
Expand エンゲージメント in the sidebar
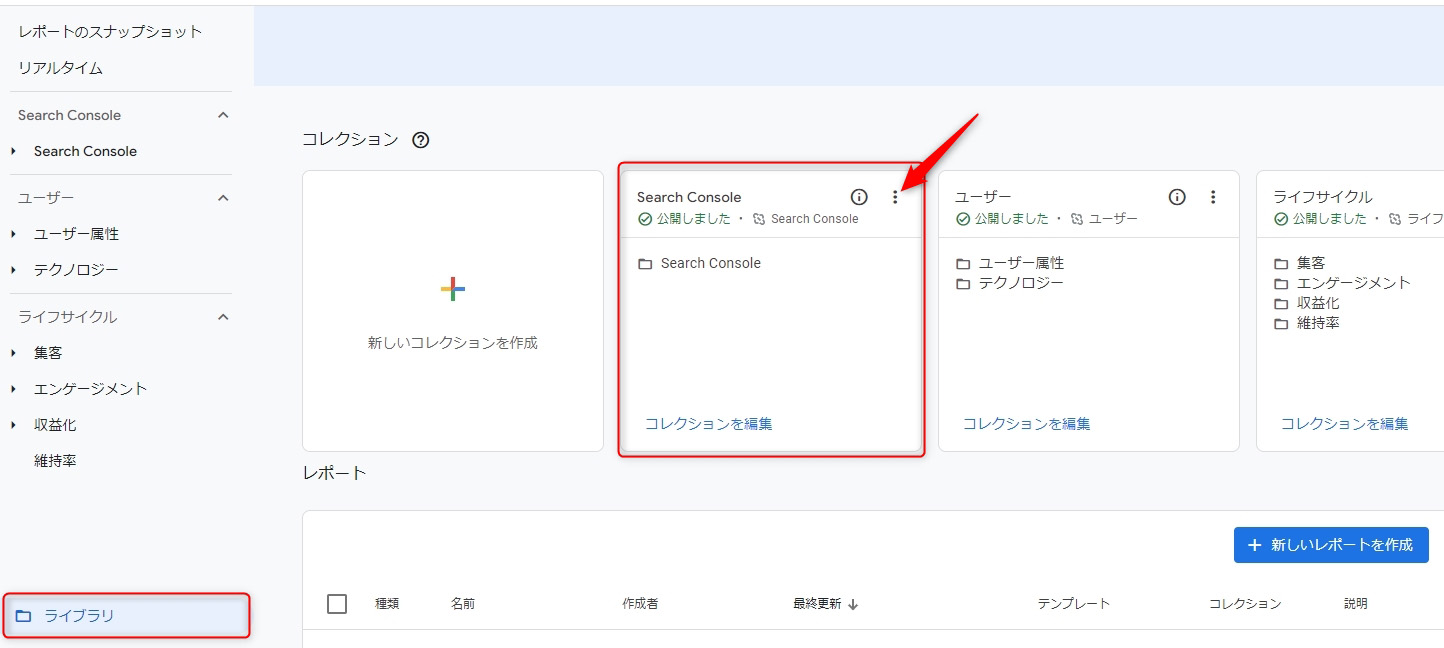pyautogui.click(x=14, y=389)
